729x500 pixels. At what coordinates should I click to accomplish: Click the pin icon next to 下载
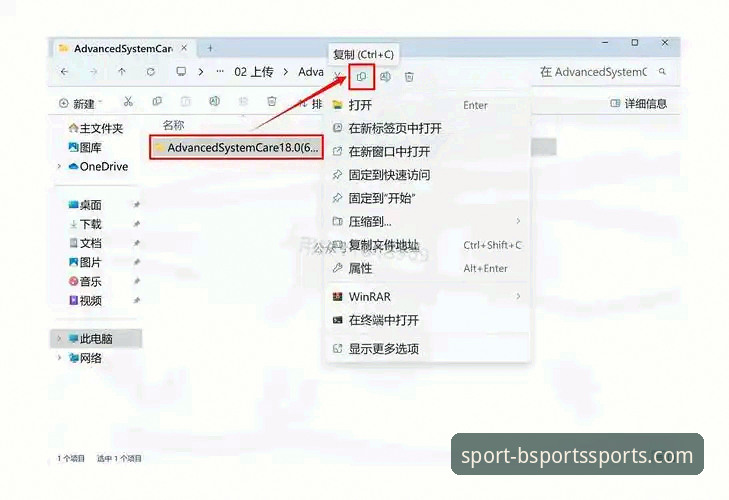136,224
